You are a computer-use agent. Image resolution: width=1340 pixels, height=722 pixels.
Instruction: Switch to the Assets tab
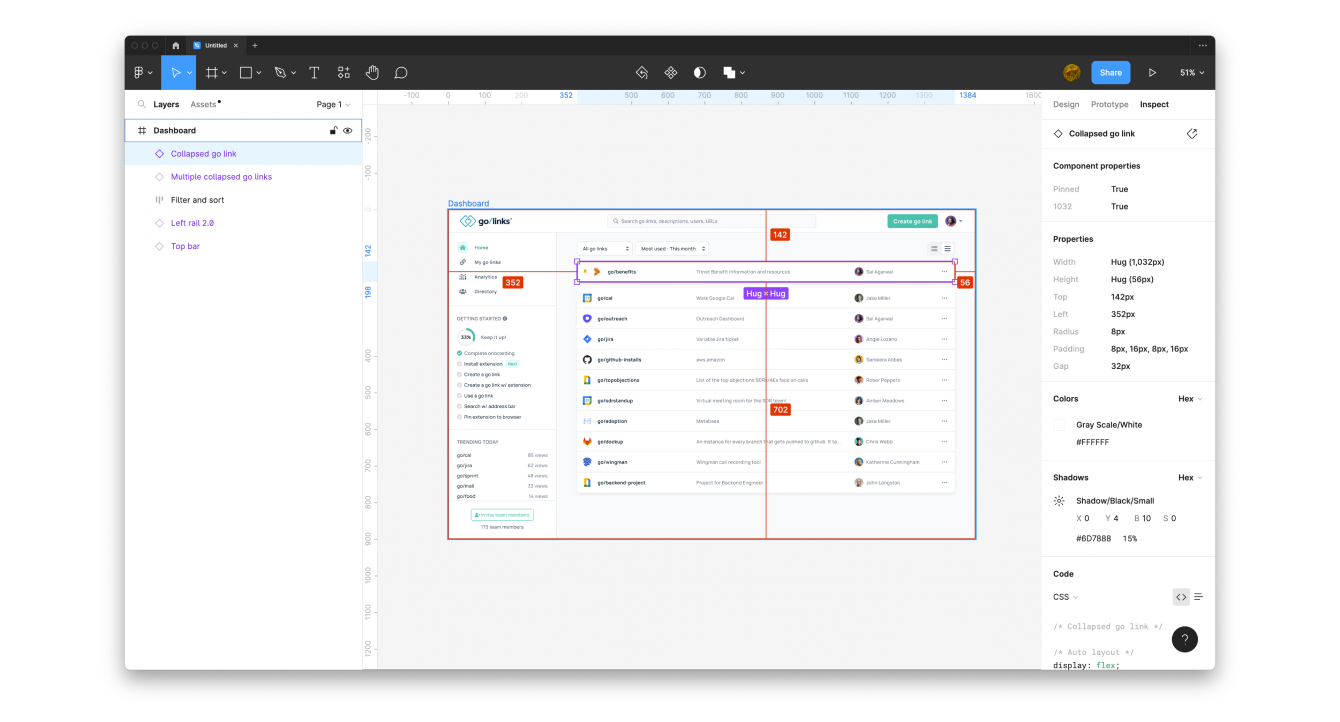point(202,104)
